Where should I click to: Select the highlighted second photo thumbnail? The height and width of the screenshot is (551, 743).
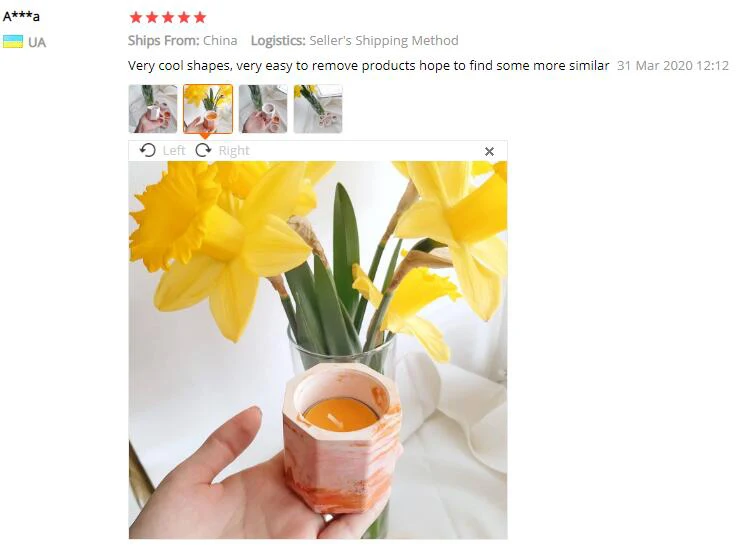point(208,109)
